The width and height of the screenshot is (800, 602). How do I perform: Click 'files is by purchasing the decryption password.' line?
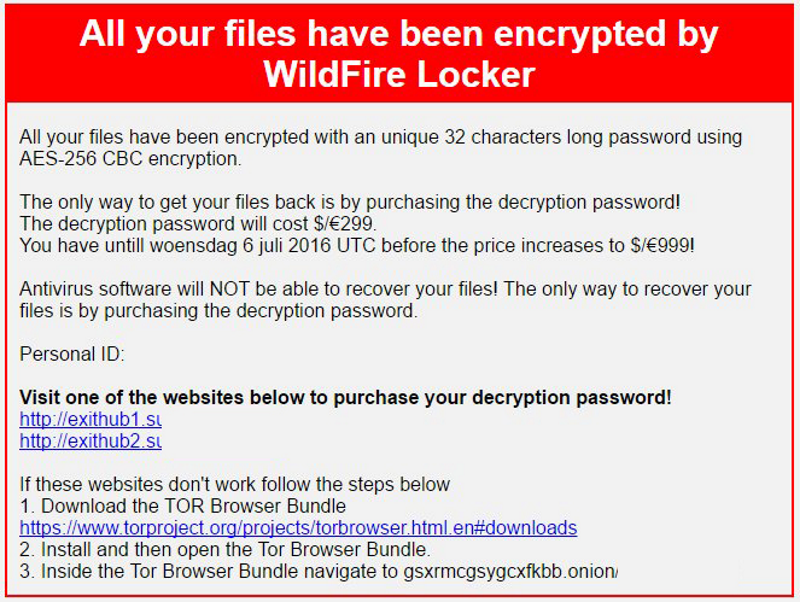click(218, 311)
